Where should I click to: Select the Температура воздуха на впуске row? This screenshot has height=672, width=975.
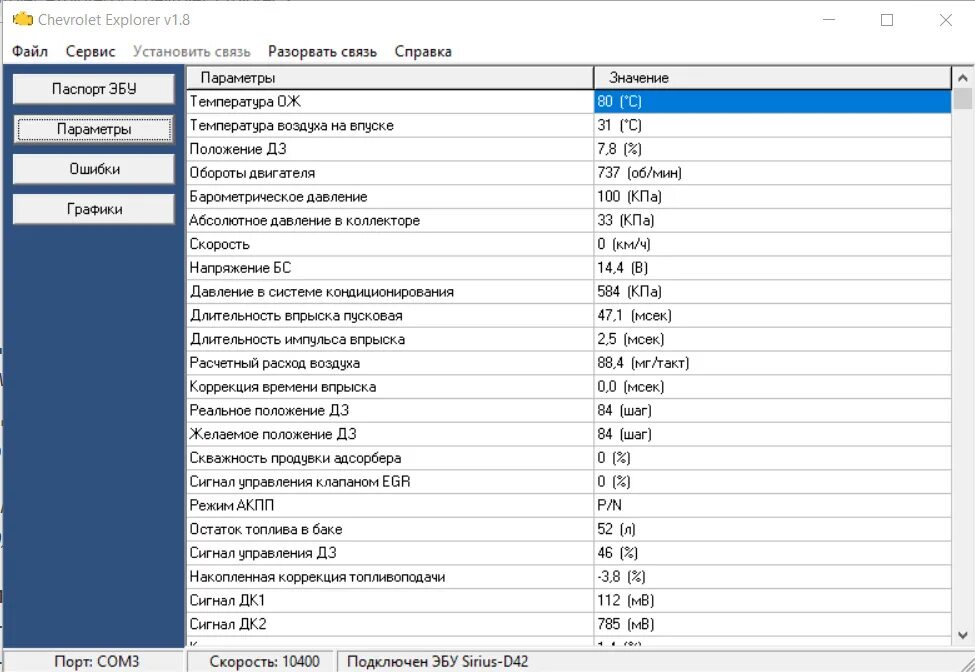569,125
